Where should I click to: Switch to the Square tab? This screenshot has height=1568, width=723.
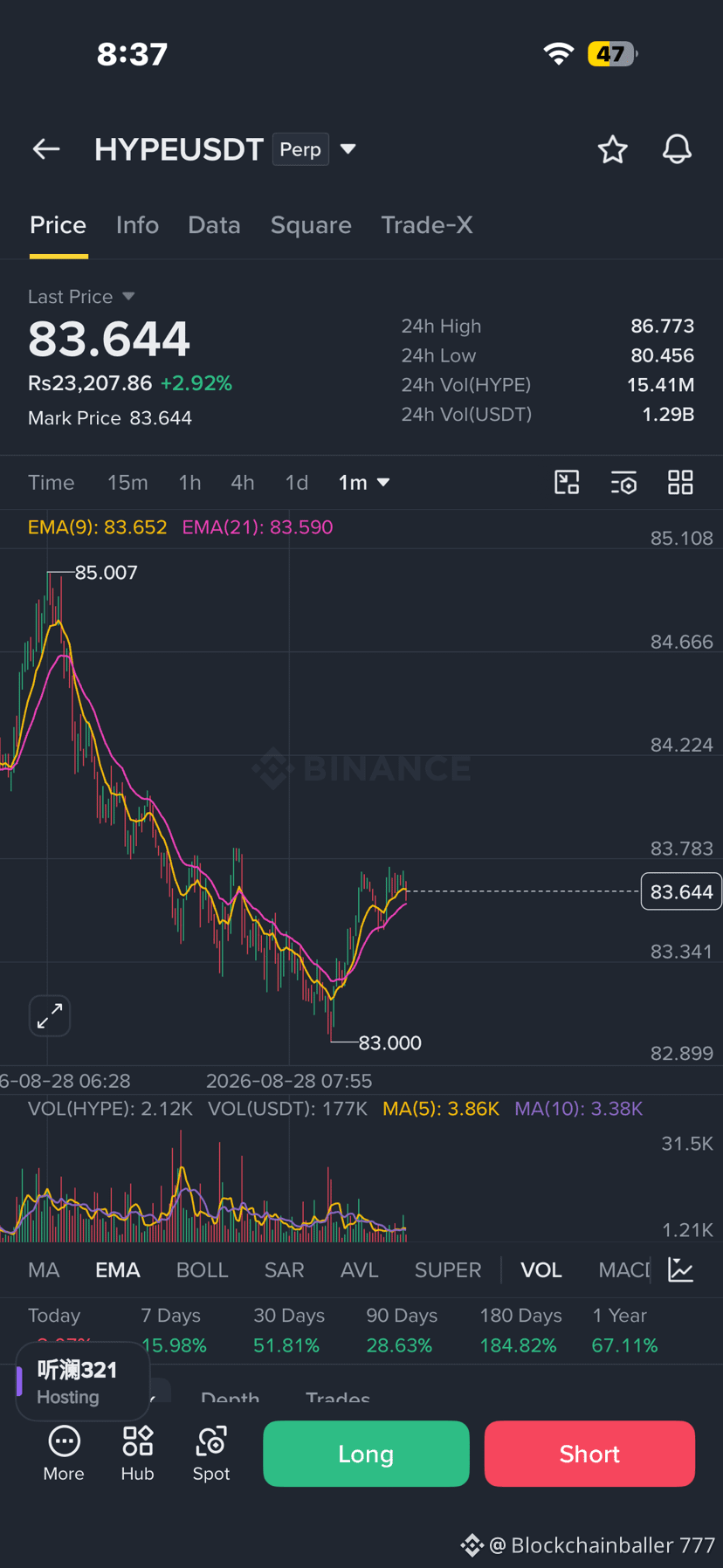tap(311, 225)
